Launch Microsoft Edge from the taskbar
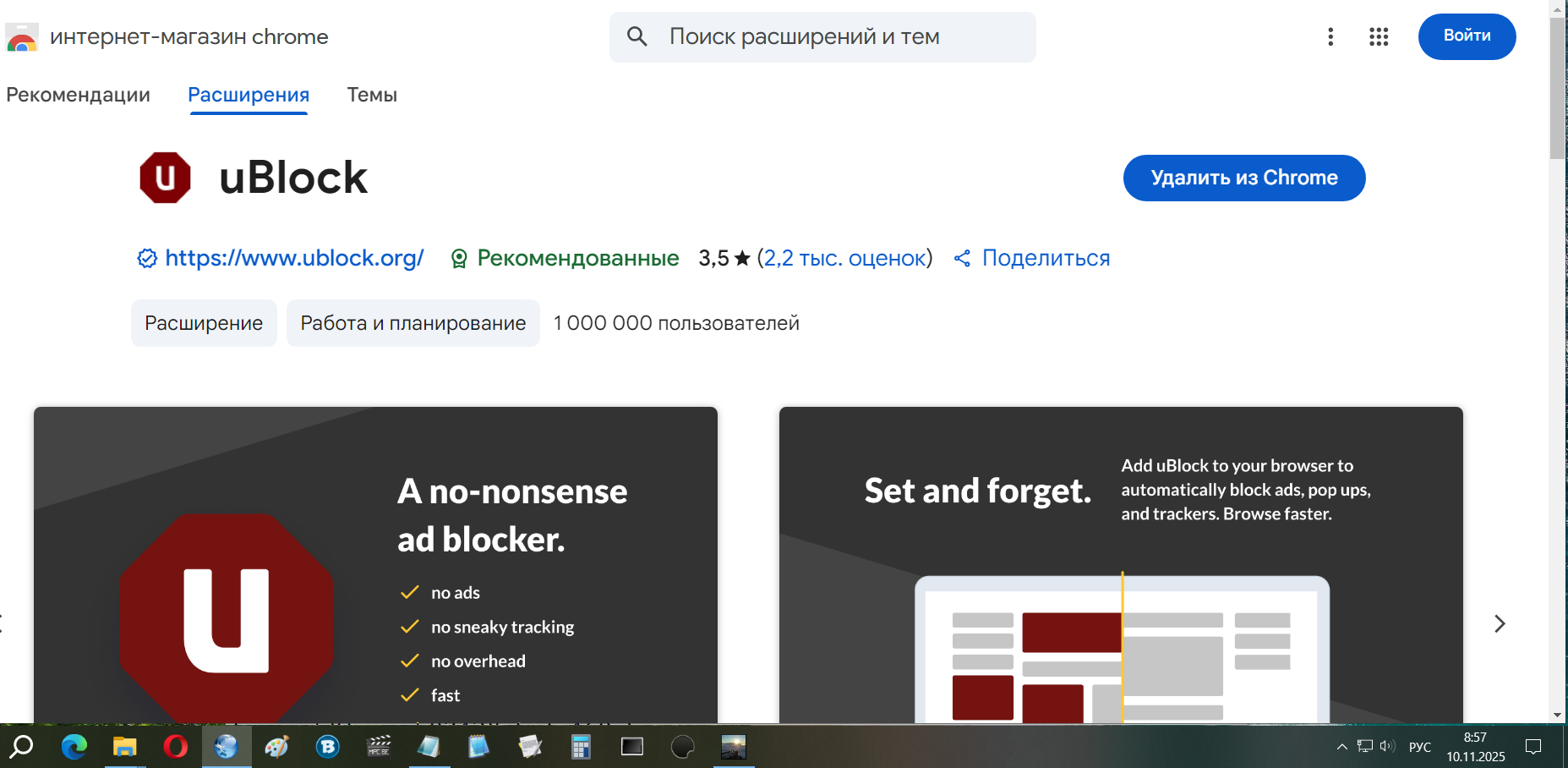This screenshot has height=768, width=1568. point(74,746)
